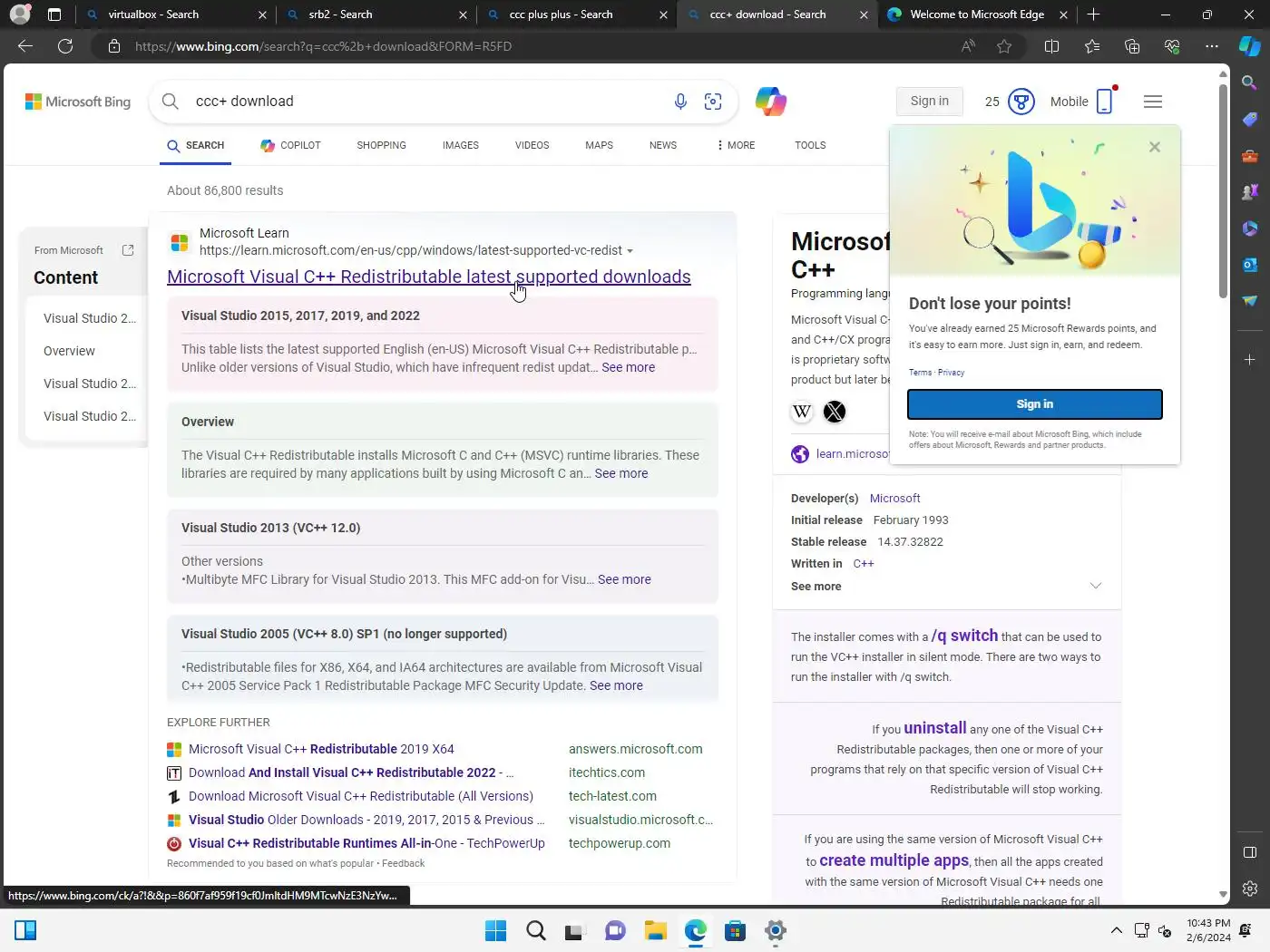Click the Windows Start button

pos(495,930)
